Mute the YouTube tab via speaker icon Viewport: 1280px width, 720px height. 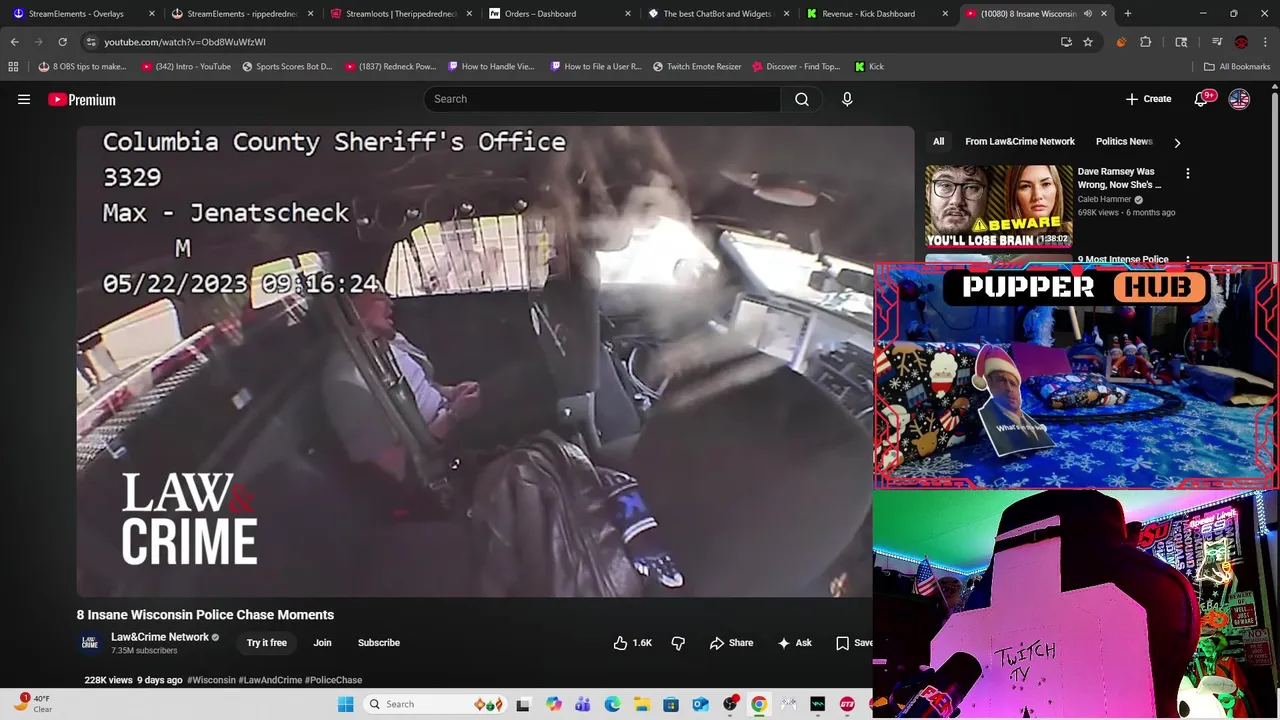click(1089, 14)
